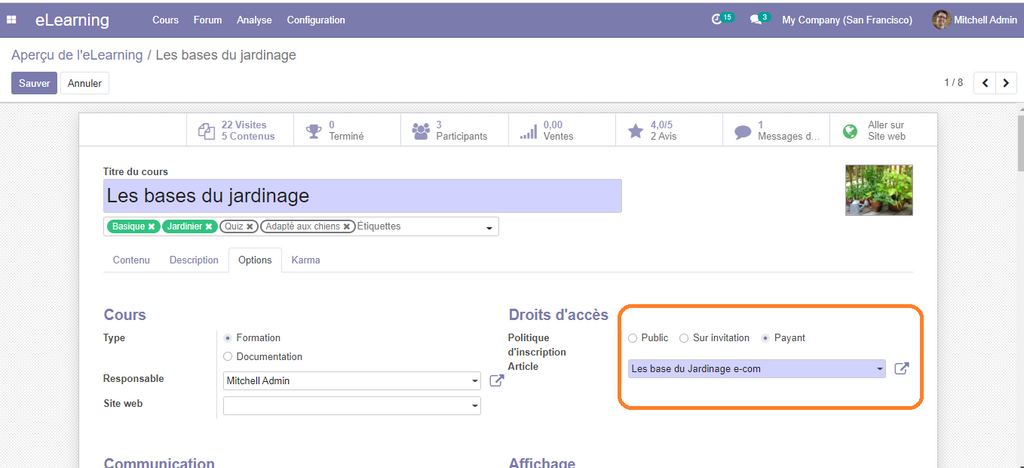Open the Article product dropdown
This screenshot has width=1024, height=468.
tap(880, 369)
